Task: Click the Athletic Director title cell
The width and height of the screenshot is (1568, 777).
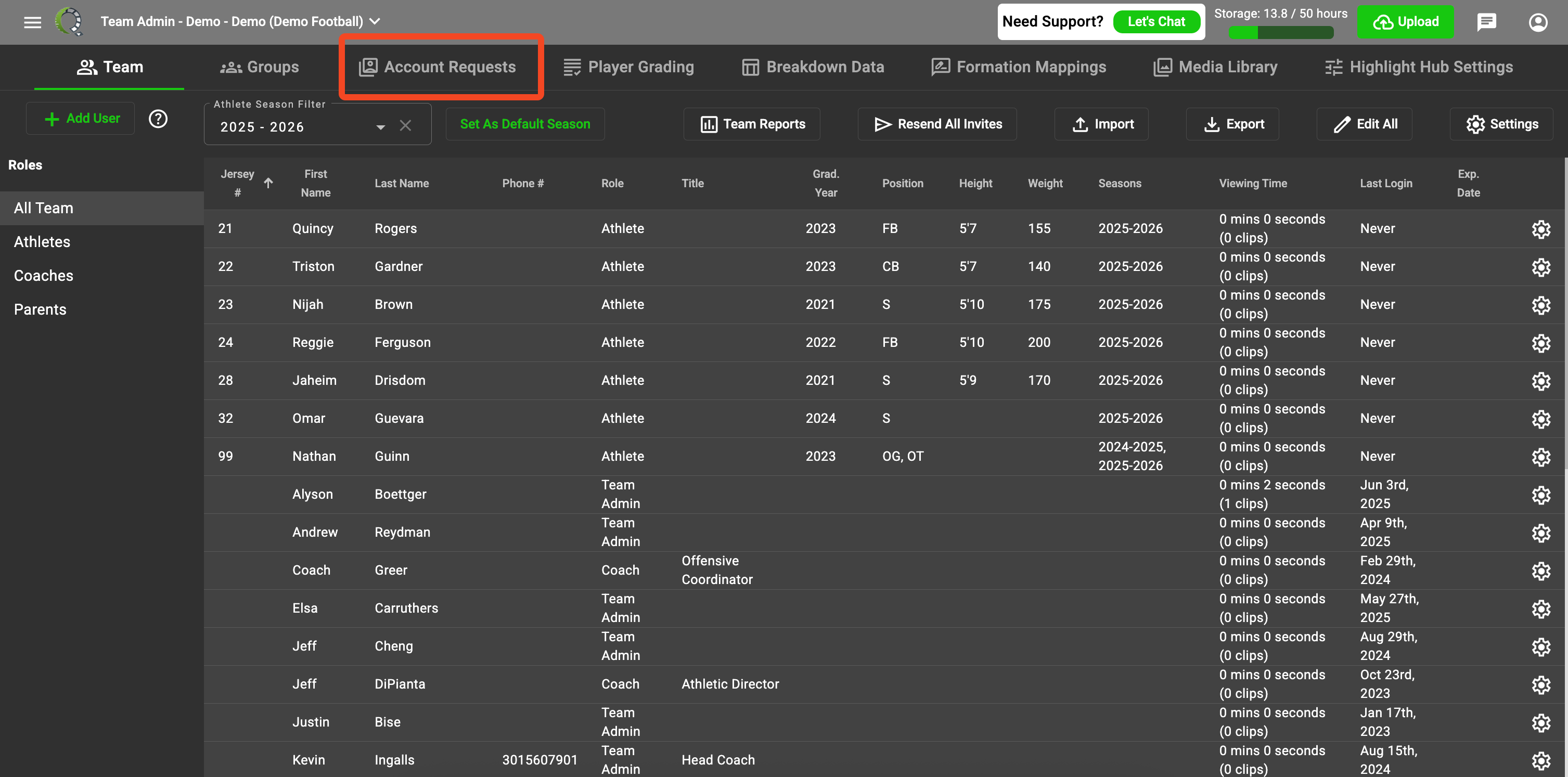Action: click(730, 684)
